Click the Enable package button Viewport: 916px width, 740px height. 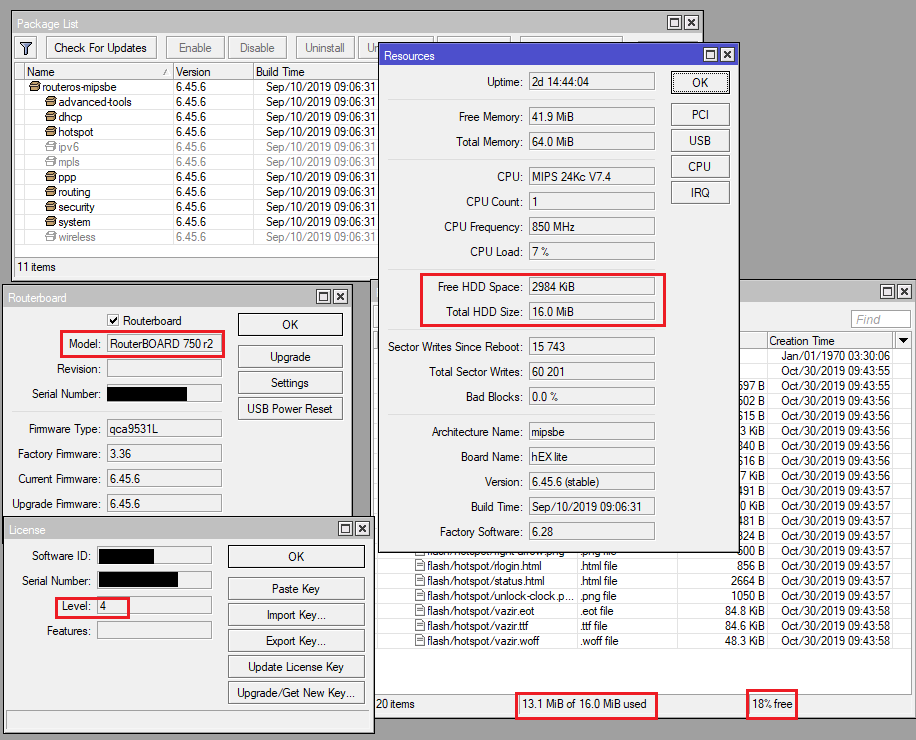tap(195, 48)
